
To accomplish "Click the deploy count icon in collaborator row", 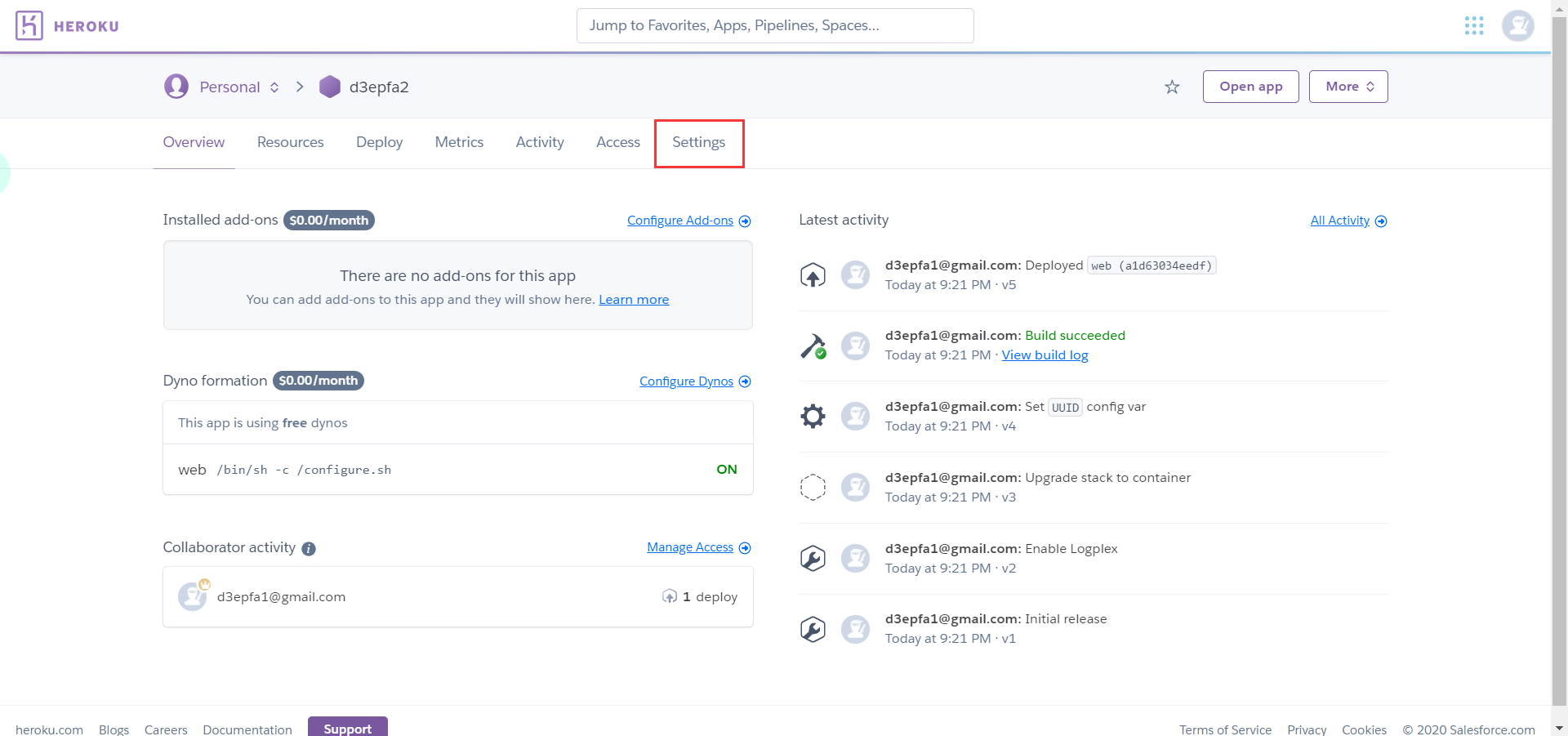I will [670, 596].
